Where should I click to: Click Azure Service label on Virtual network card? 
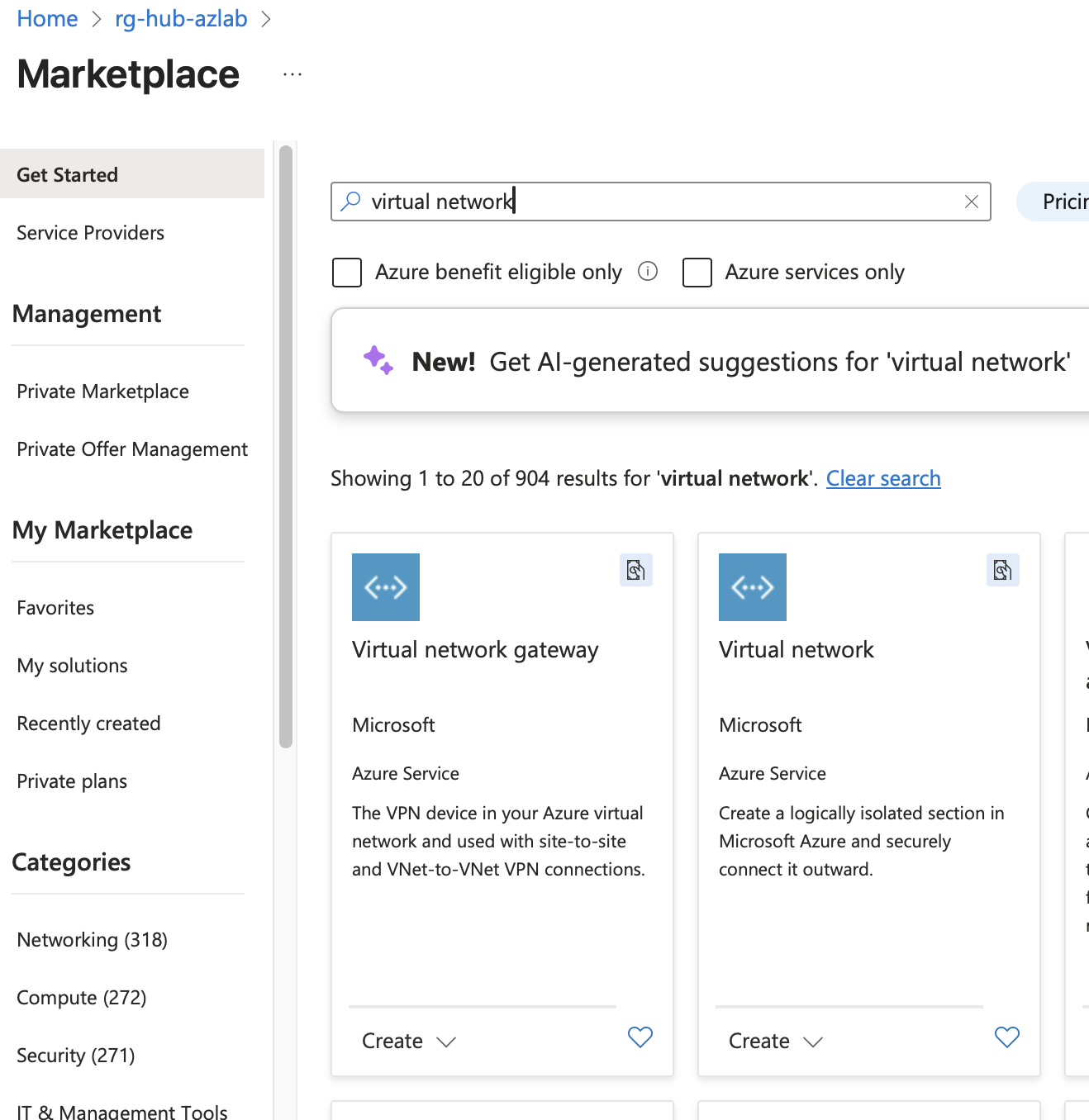(773, 773)
